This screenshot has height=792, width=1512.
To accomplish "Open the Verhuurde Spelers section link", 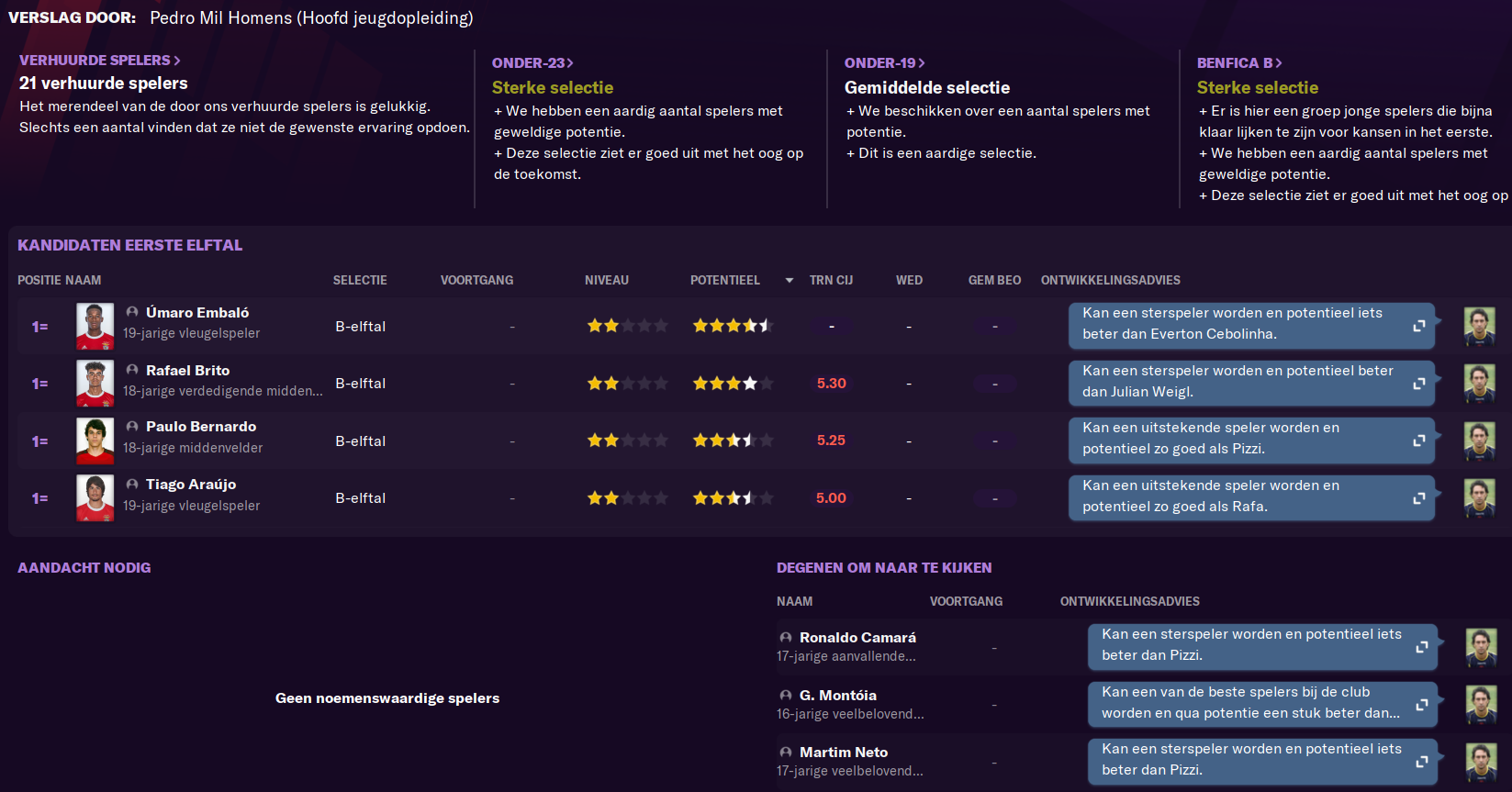I will (x=99, y=61).
